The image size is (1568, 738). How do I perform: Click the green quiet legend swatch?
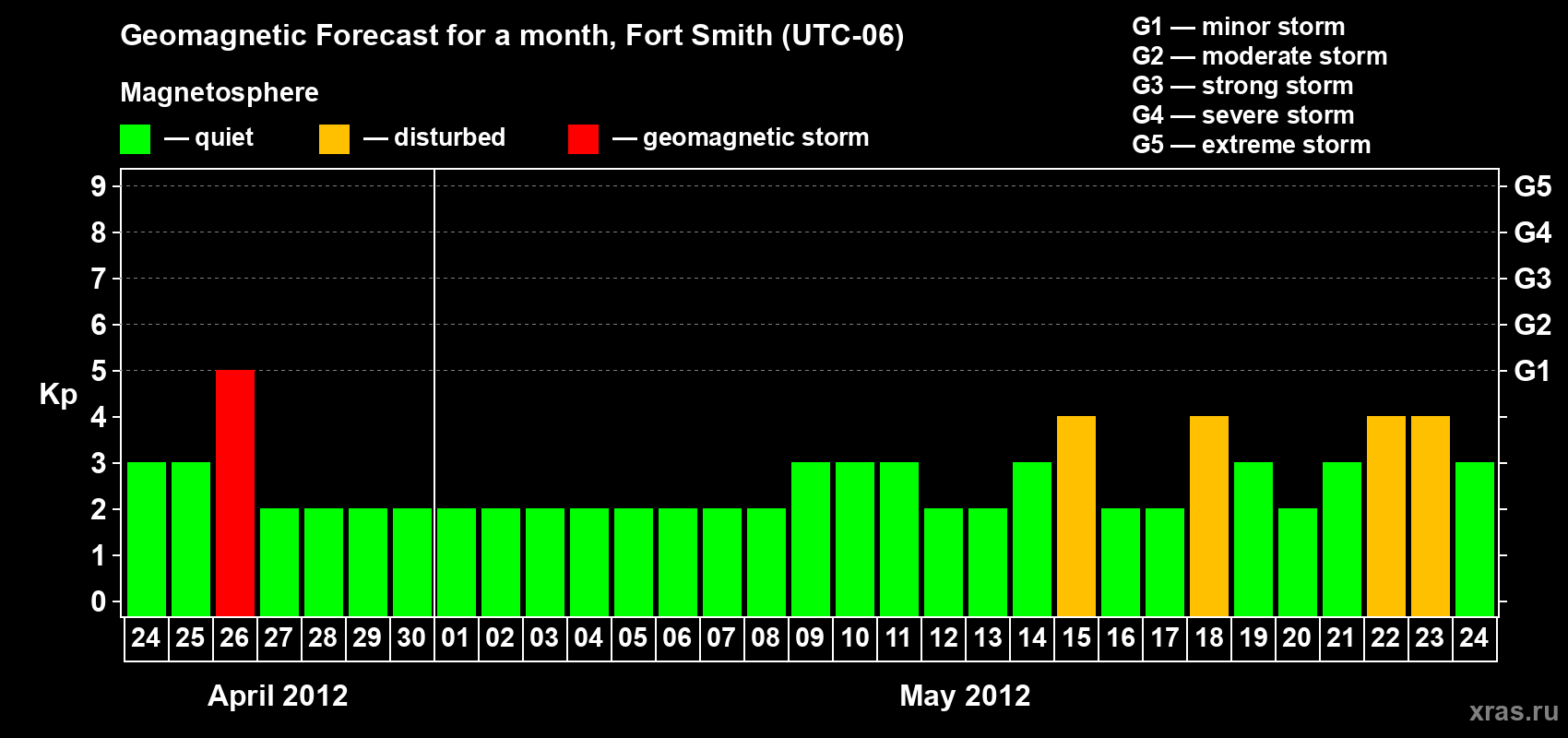(x=135, y=139)
